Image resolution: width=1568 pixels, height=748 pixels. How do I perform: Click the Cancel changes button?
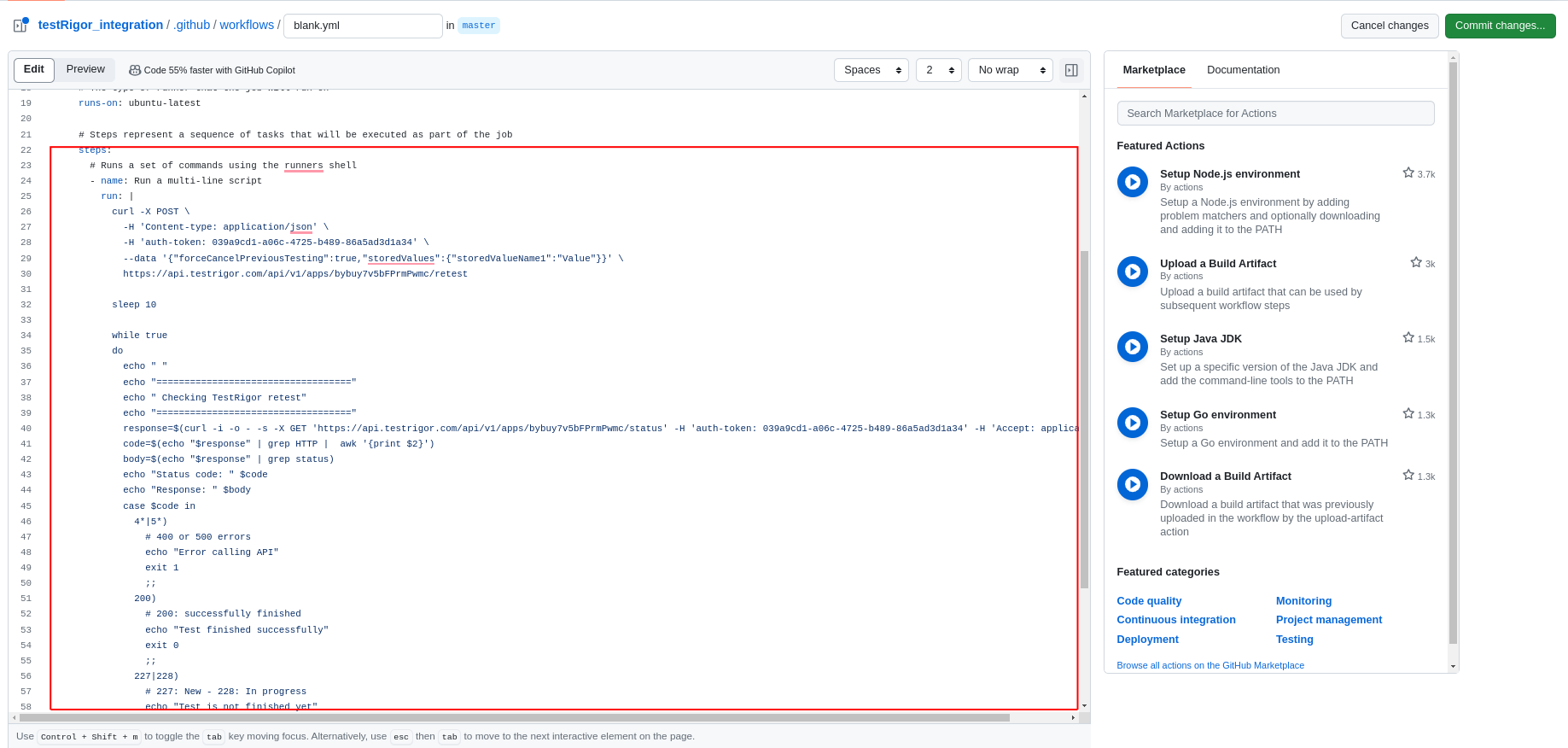click(1389, 26)
